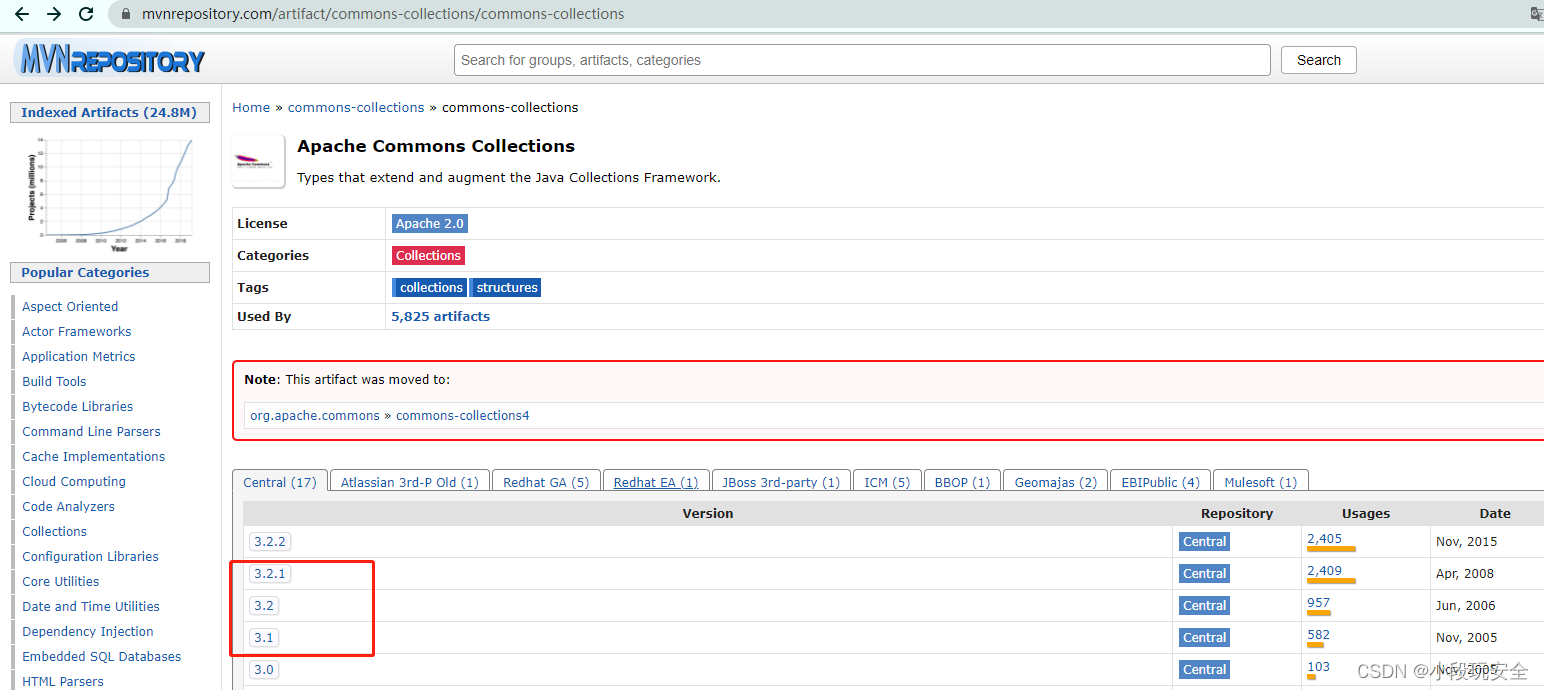Open the Command Line Parsers category
Image resolution: width=1544 pixels, height=690 pixels.
pos(91,431)
